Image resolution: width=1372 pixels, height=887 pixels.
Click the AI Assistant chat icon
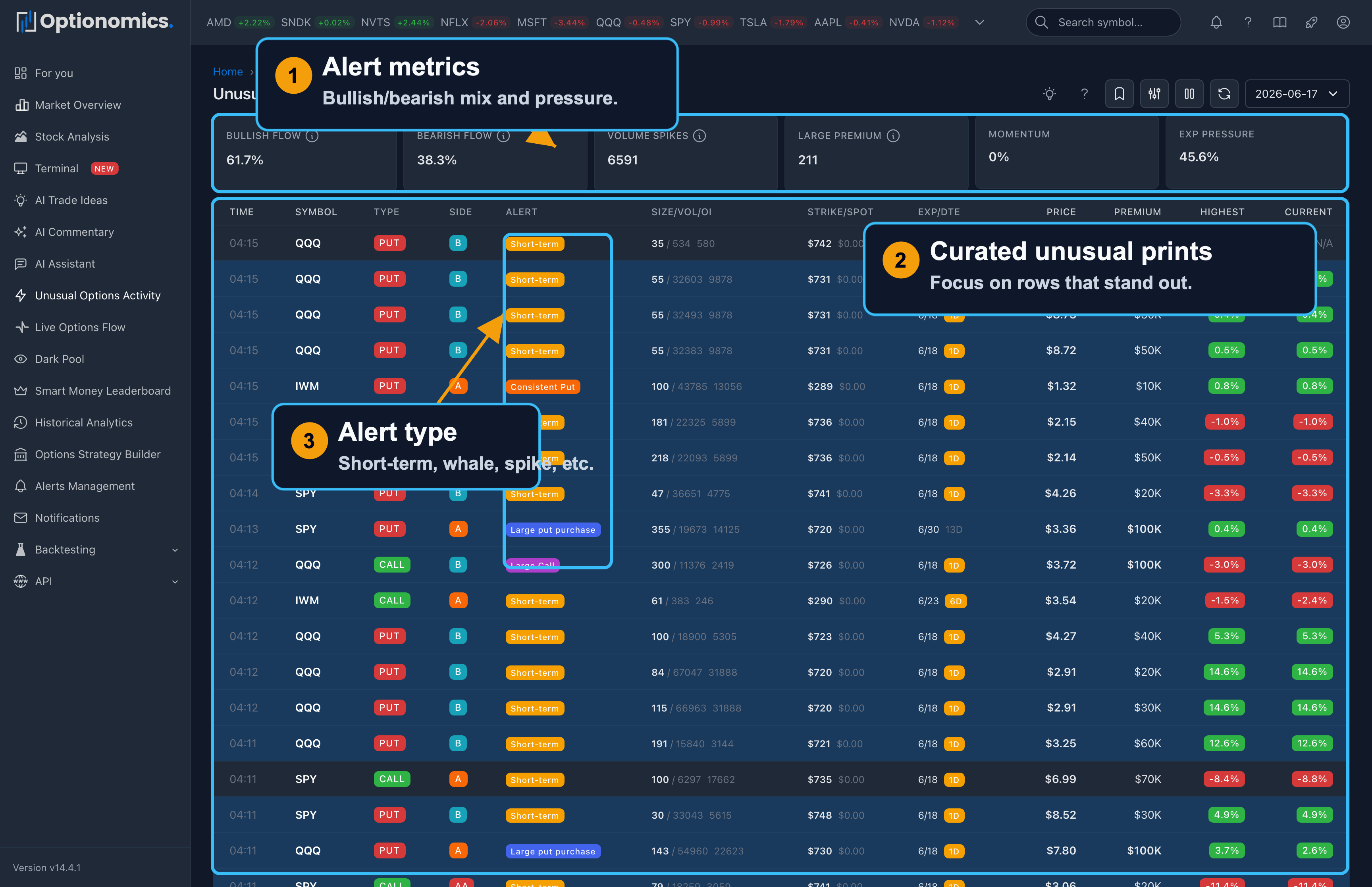[x=21, y=264]
